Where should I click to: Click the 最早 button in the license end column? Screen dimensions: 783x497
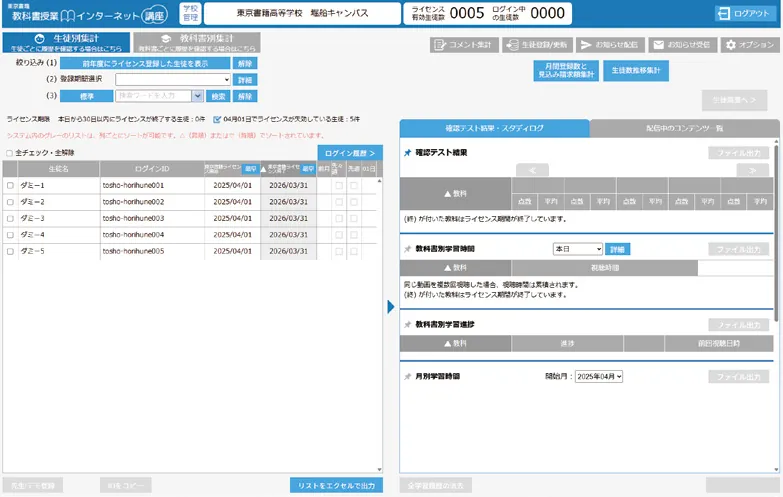click(x=308, y=169)
